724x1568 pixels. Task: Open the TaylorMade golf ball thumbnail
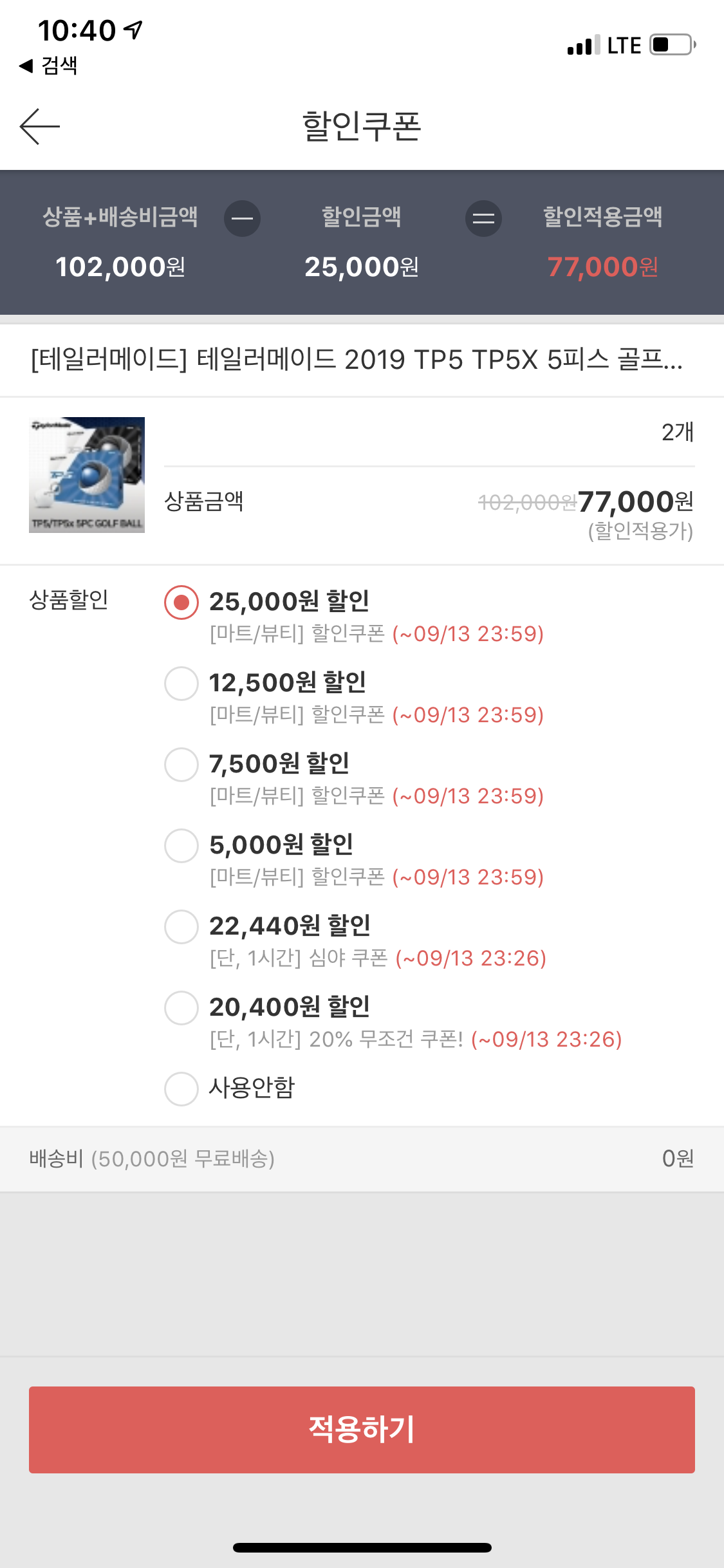point(87,475)
